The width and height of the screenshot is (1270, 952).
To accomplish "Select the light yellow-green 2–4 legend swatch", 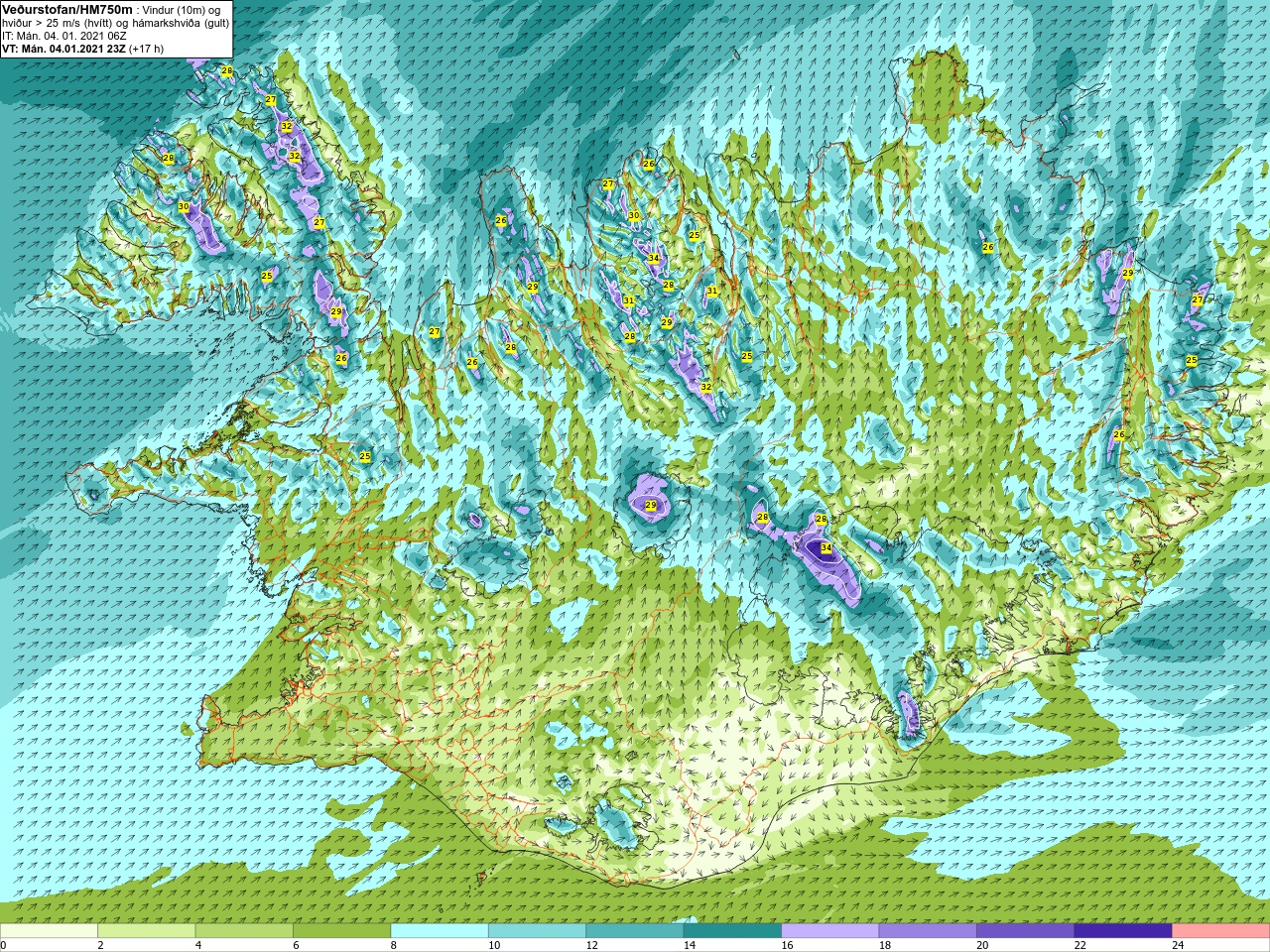I will [147, 931].
